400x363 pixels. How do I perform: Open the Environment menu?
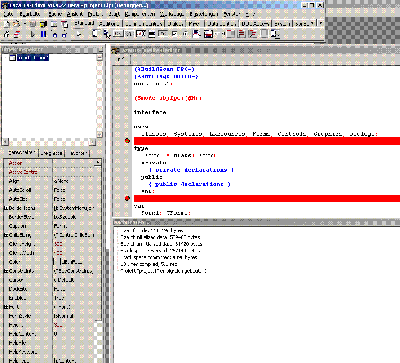pyautogui.click(x=203, y=14)
